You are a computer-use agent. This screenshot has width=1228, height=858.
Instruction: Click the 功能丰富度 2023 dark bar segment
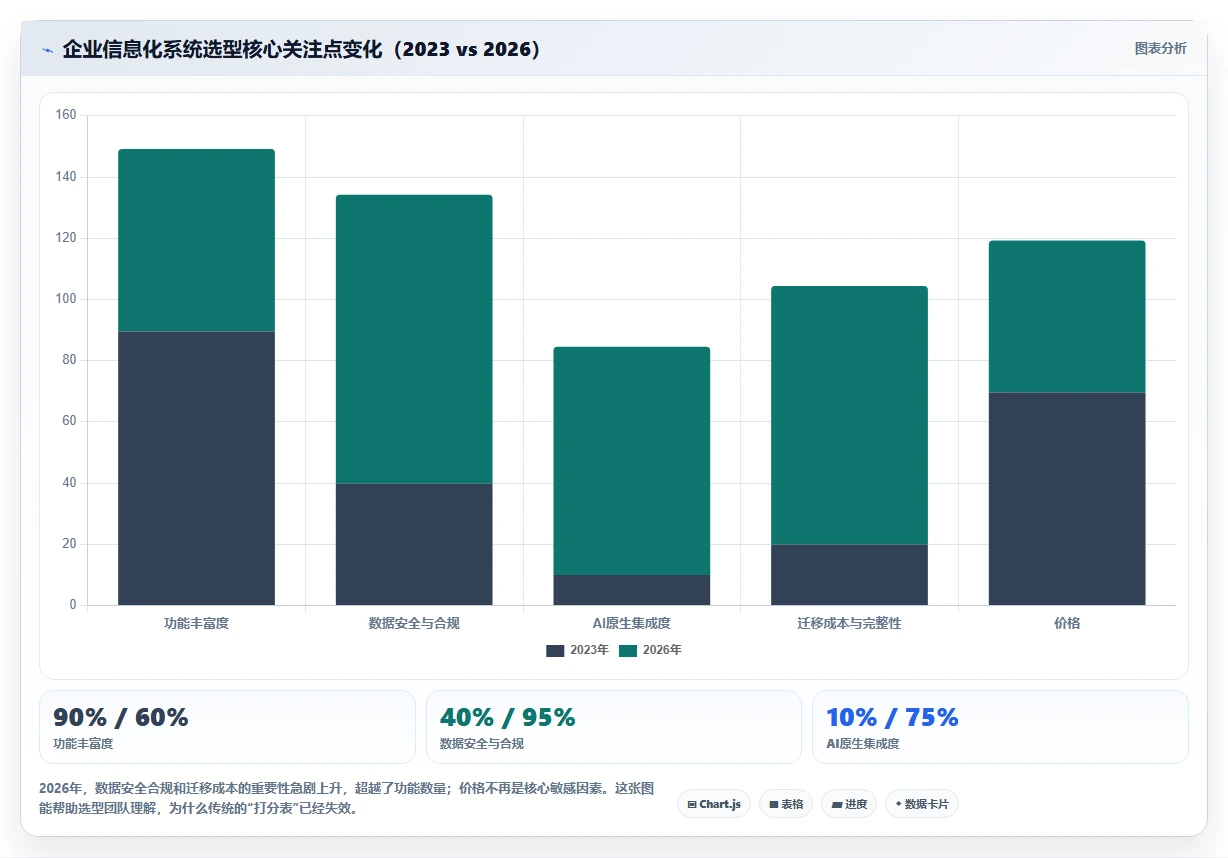196,468
